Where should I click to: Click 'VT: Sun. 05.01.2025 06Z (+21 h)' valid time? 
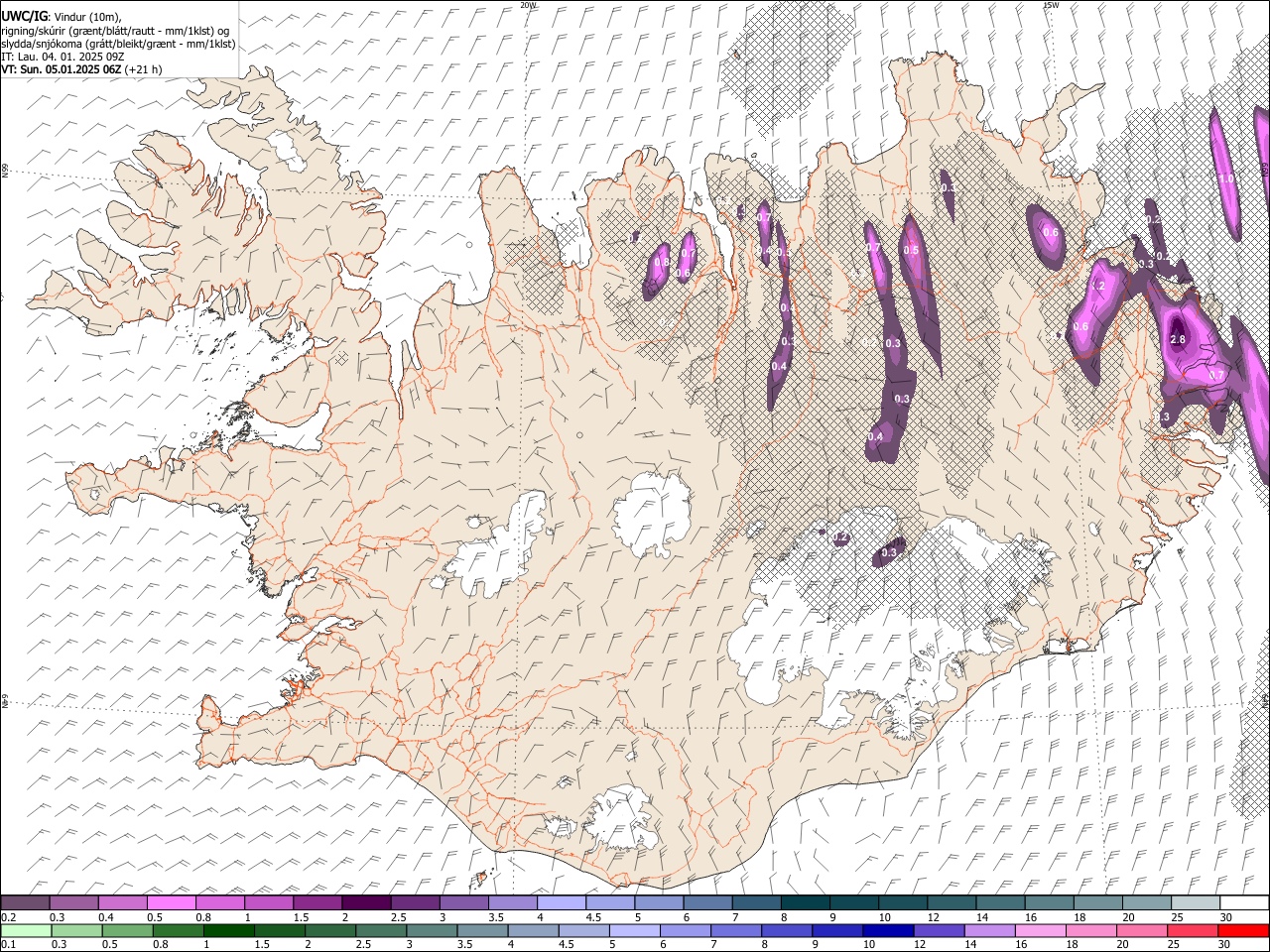point(81,69)
